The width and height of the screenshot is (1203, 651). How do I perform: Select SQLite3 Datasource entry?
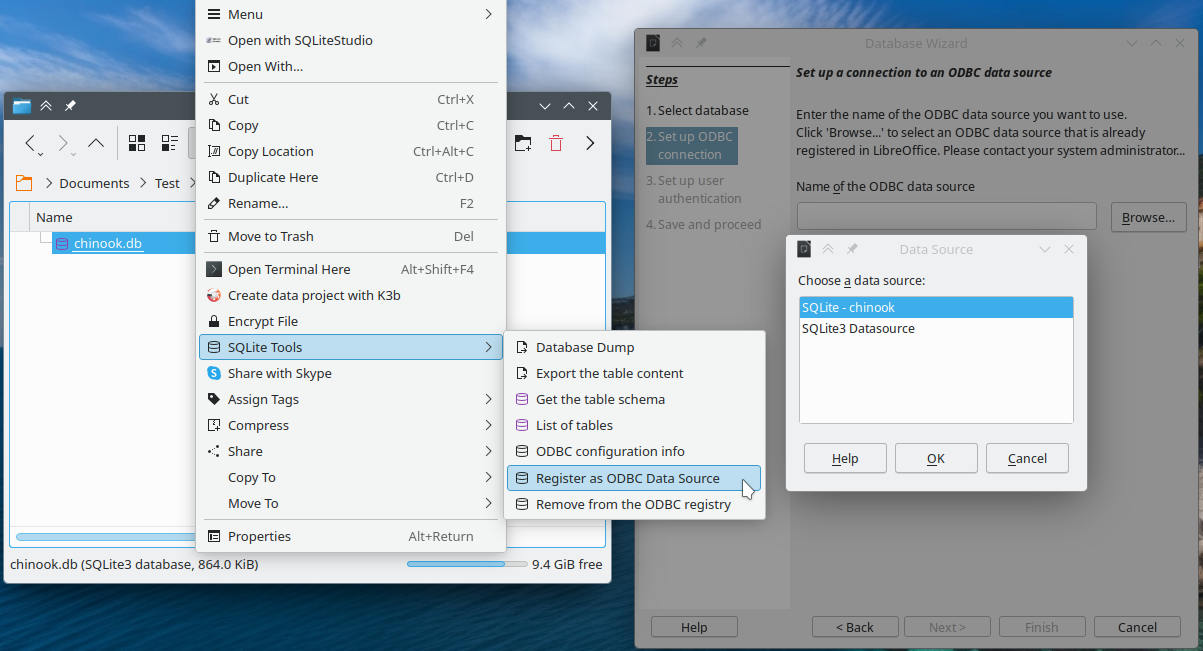click(x=936, y=328)
